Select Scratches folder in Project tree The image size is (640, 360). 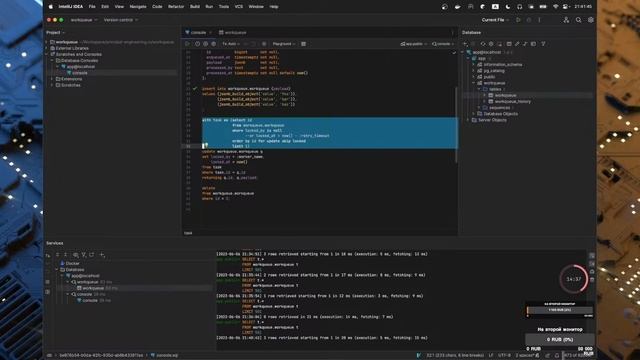point(71,85)
